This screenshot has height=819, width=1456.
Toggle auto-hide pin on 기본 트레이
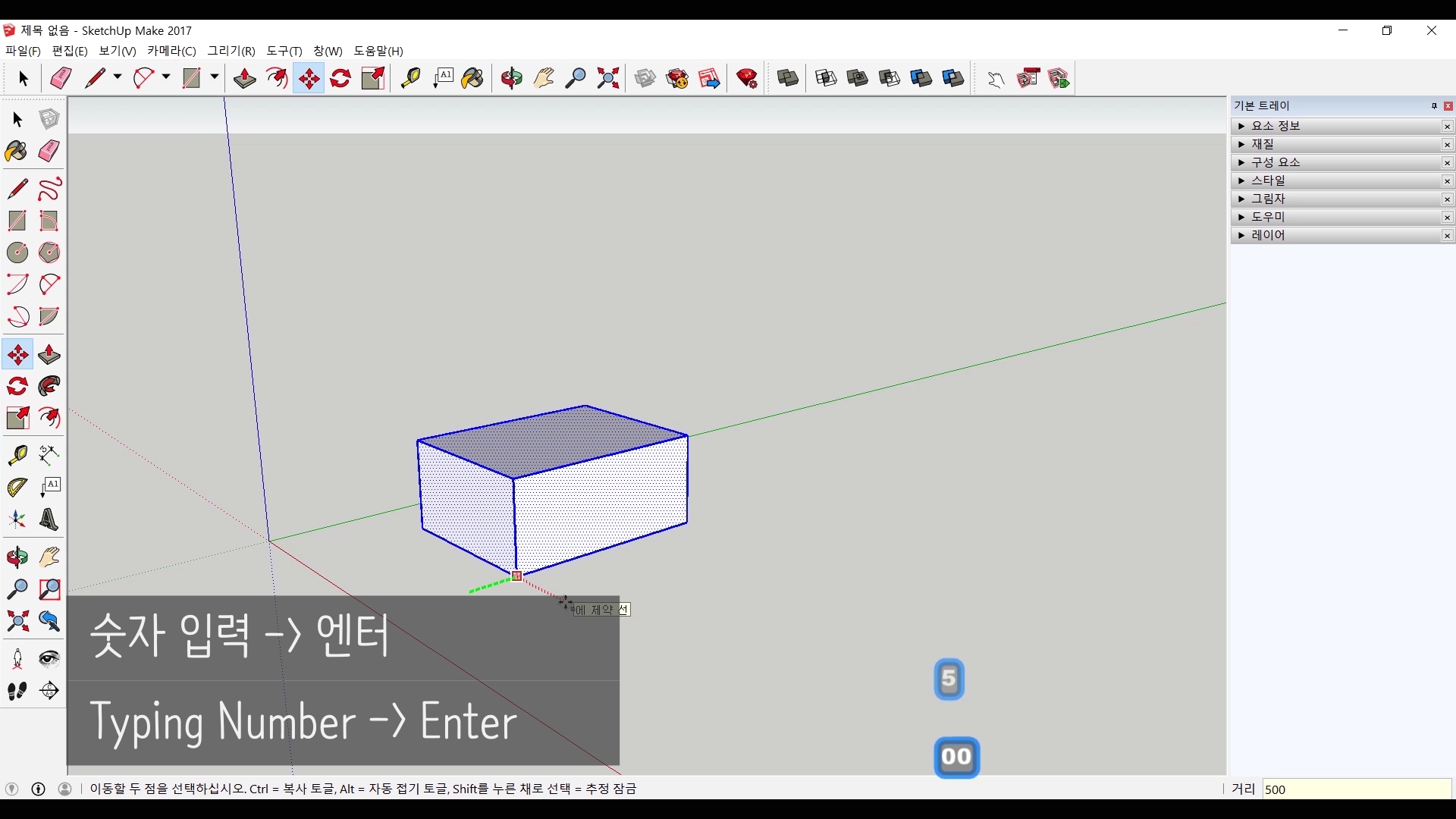(x=1434, y=106)
